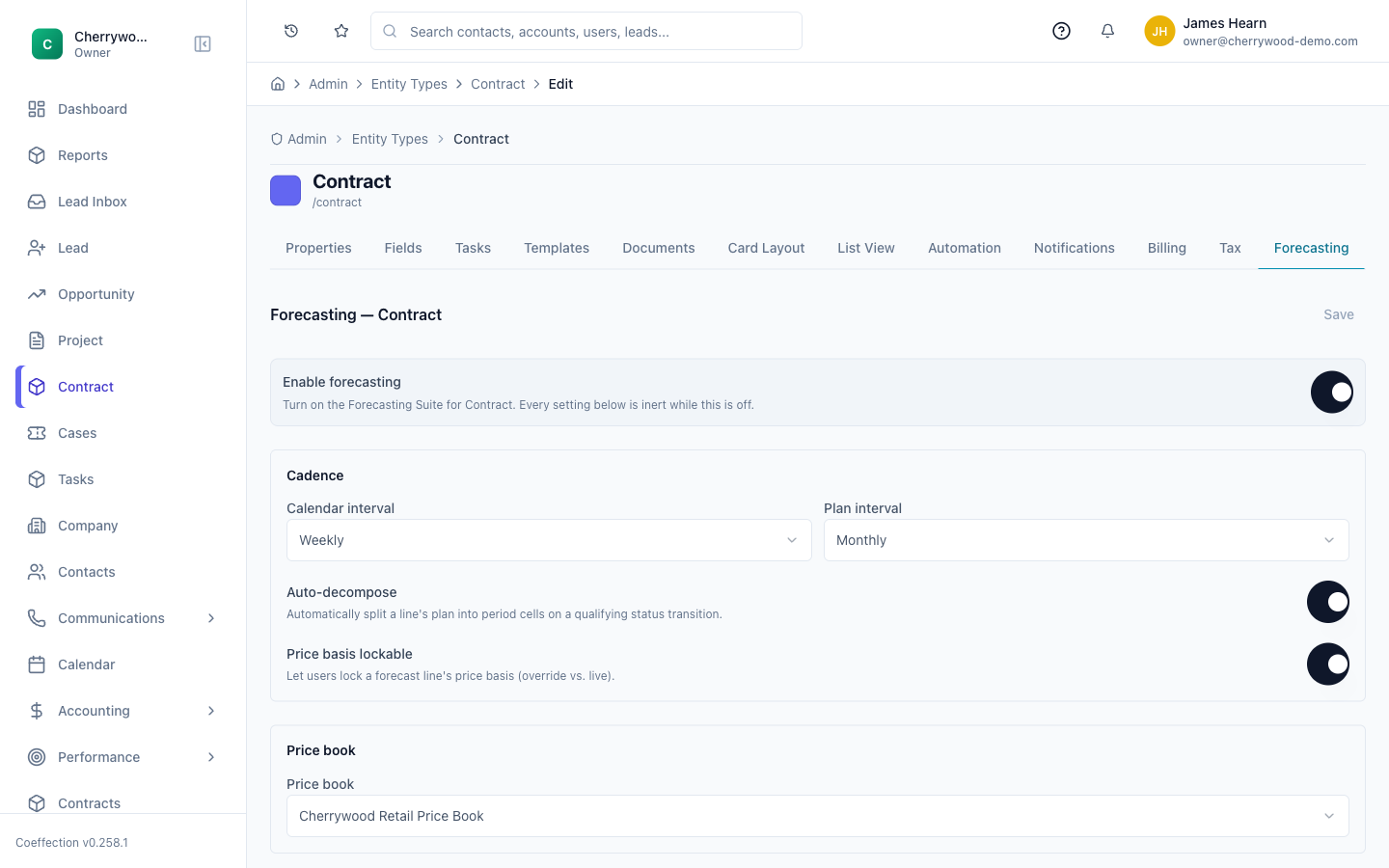Click Entity Types in top breadcrumb

coord(409,84)
